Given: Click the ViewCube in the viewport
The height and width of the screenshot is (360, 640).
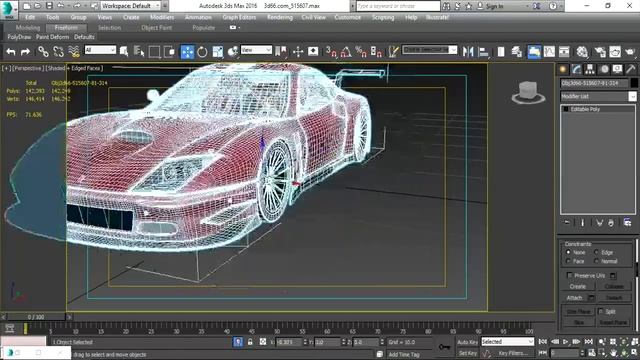Looking at the screenshot, I should tap(529, 92).
